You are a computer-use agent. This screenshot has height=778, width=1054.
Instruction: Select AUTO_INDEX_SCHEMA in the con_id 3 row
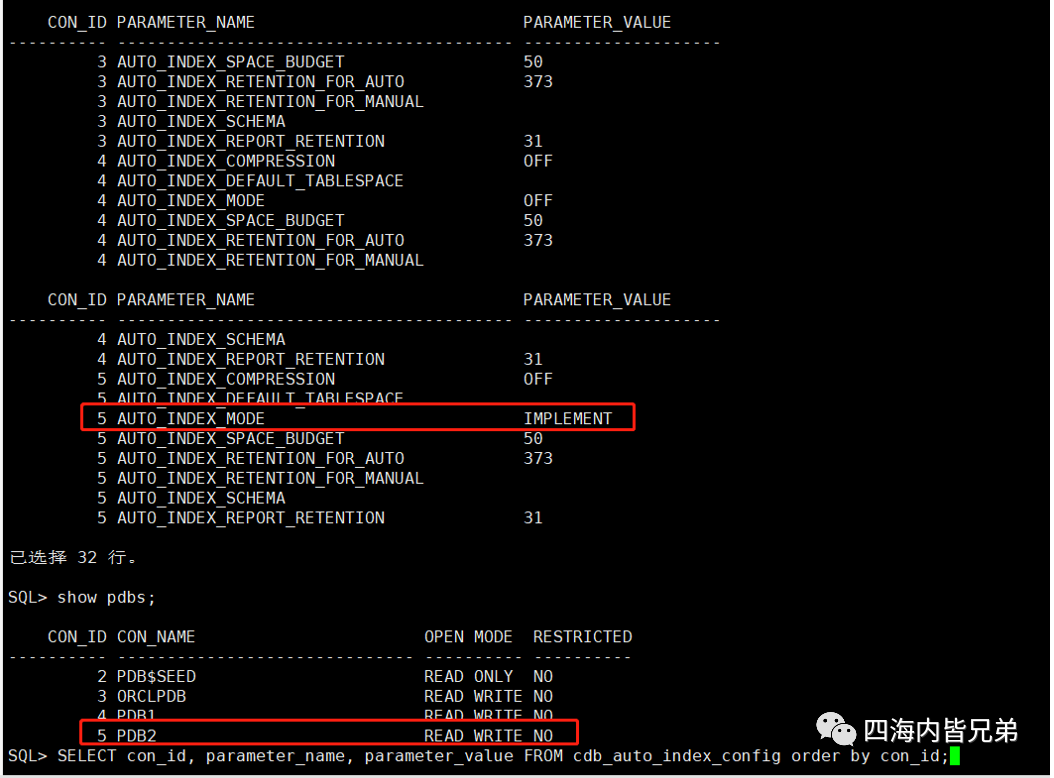pyautogui.click(x=201, y=122)
